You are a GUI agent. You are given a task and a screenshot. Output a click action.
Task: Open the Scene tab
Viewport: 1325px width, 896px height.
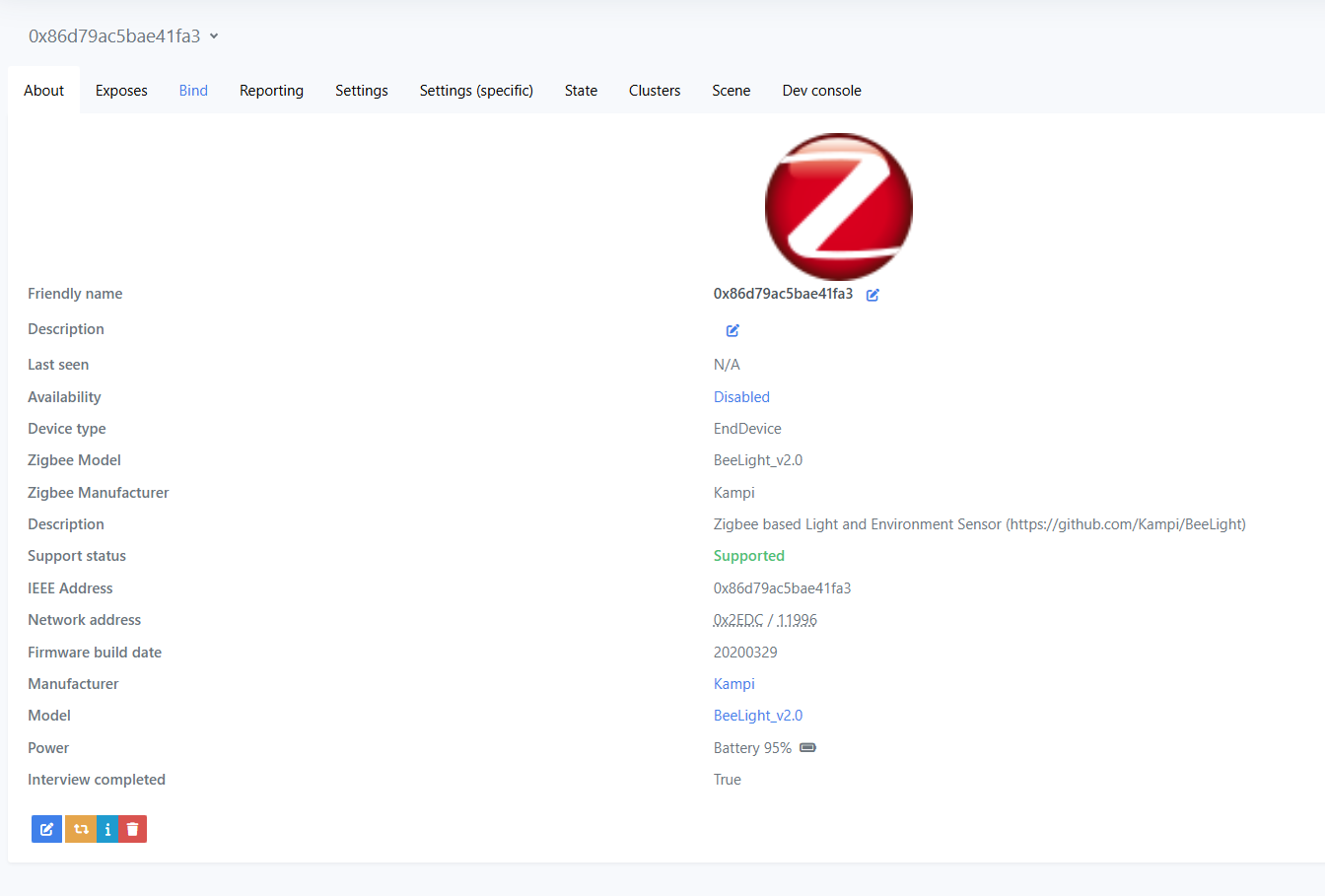pyautogui.click(x=732, y=91)
